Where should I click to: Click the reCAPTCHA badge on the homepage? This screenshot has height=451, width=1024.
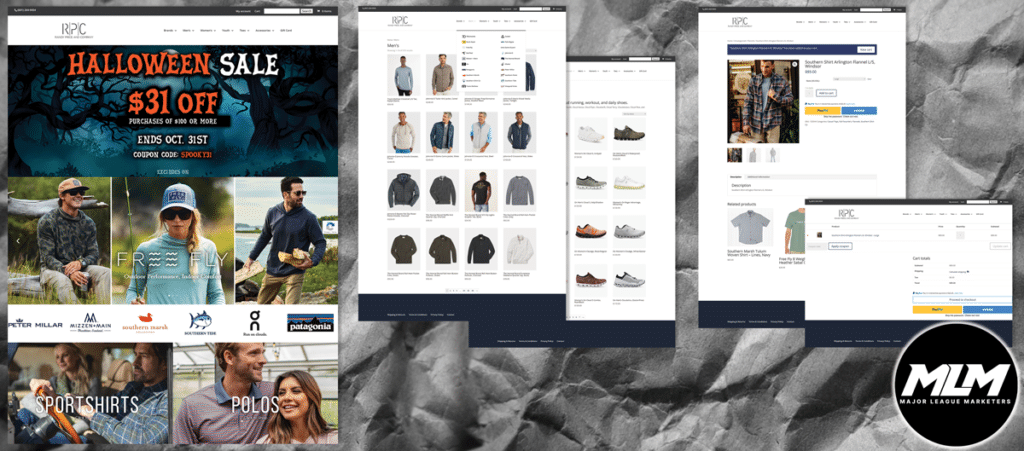pos(331,228)
